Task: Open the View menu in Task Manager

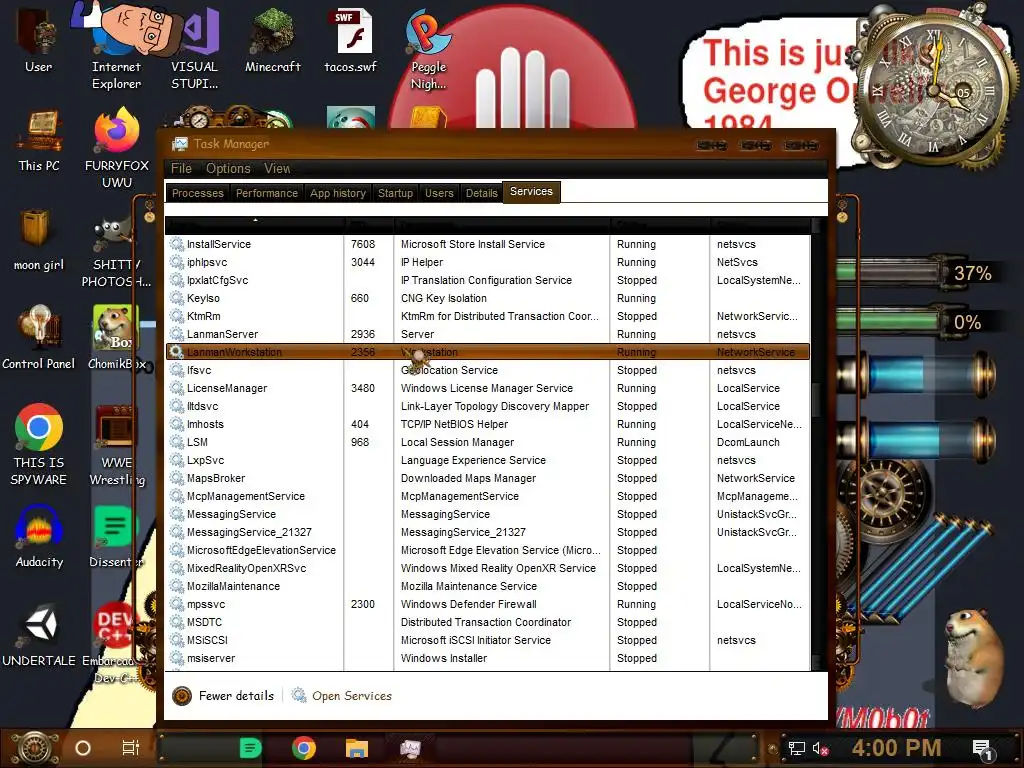Action: 277,168
